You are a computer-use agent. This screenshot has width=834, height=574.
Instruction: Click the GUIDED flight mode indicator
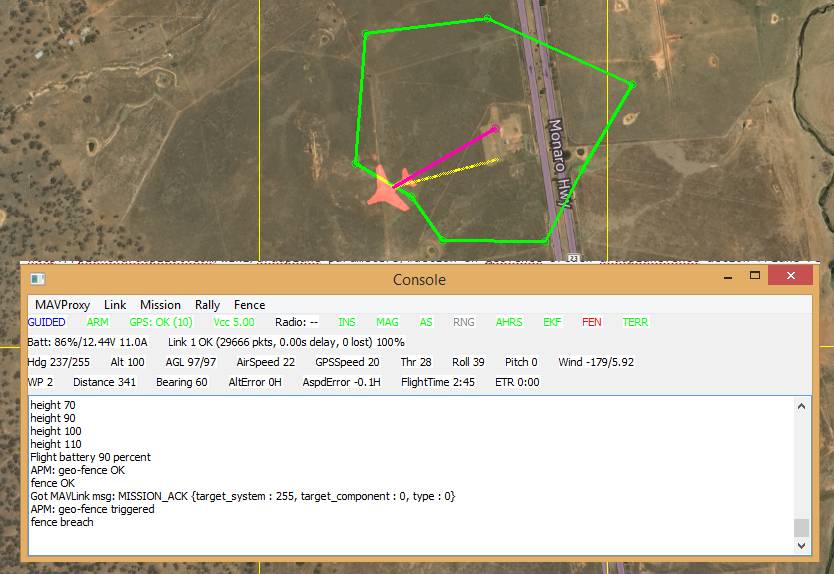(47, 322)
